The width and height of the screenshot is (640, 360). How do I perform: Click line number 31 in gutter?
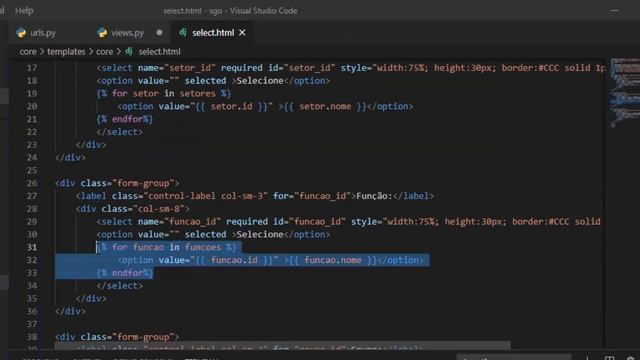(x=32, y=247)
